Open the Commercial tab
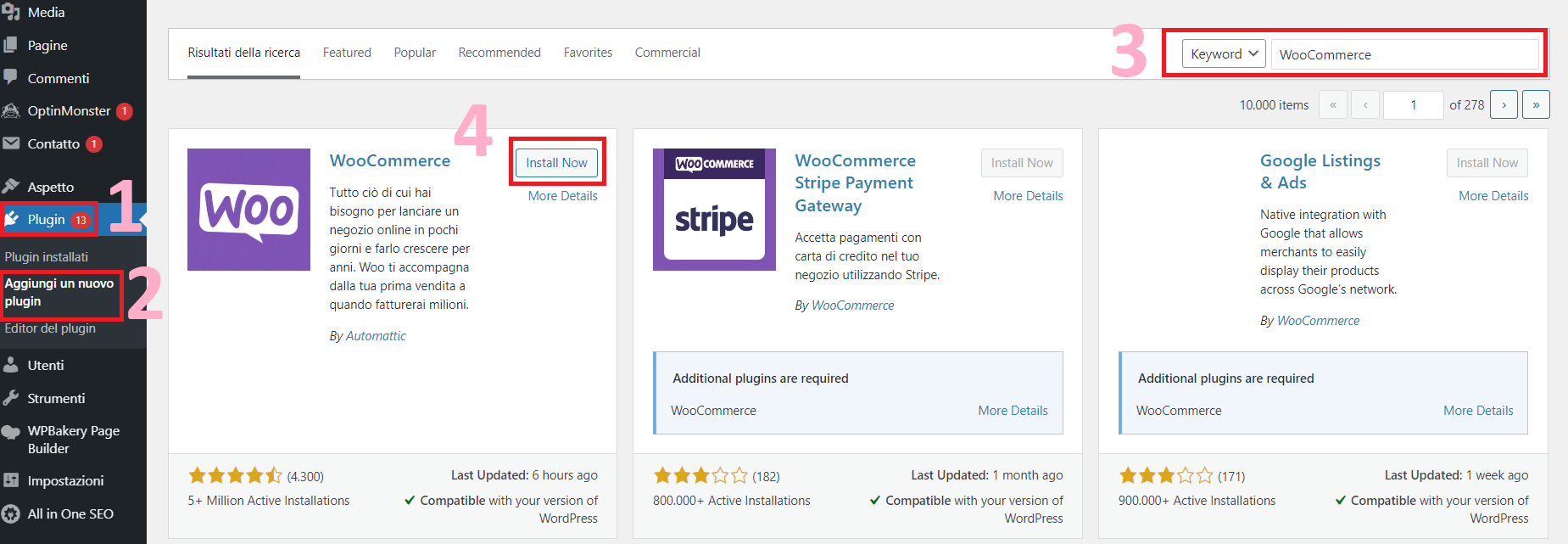 pos(667,53)
